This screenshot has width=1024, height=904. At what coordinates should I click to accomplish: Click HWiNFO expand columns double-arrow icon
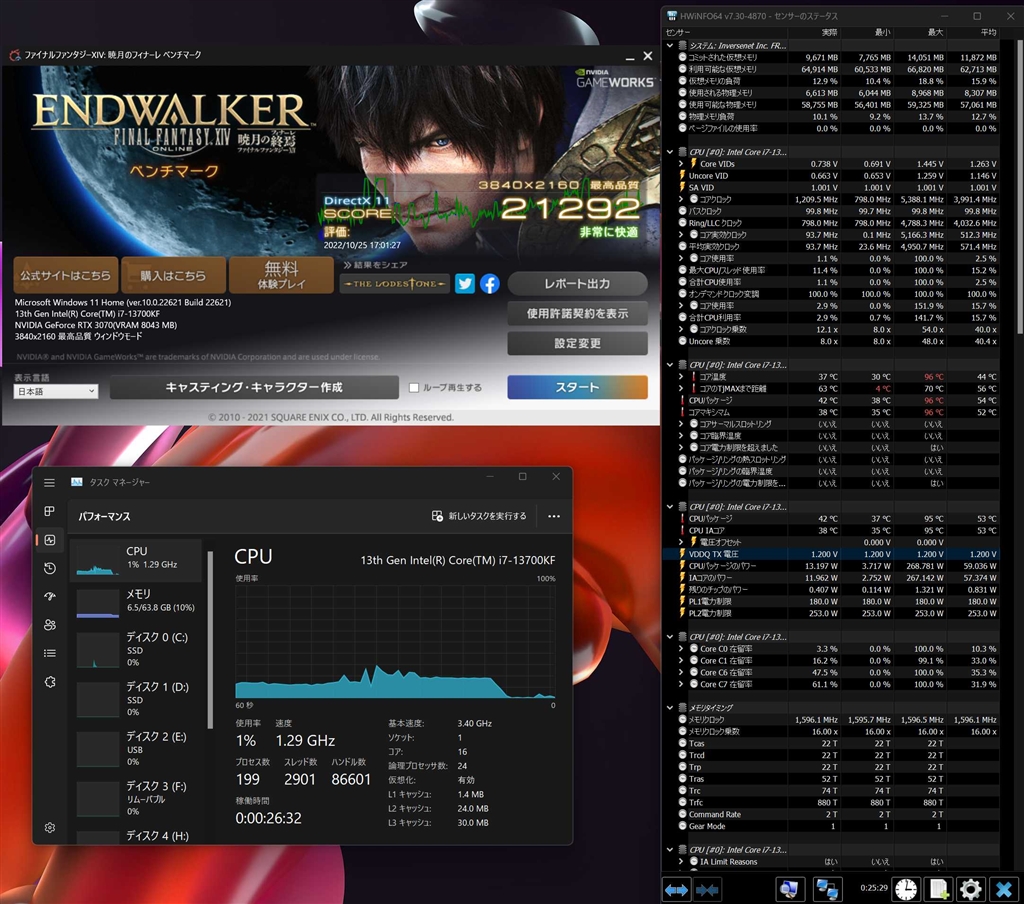(x=677, y=890)
